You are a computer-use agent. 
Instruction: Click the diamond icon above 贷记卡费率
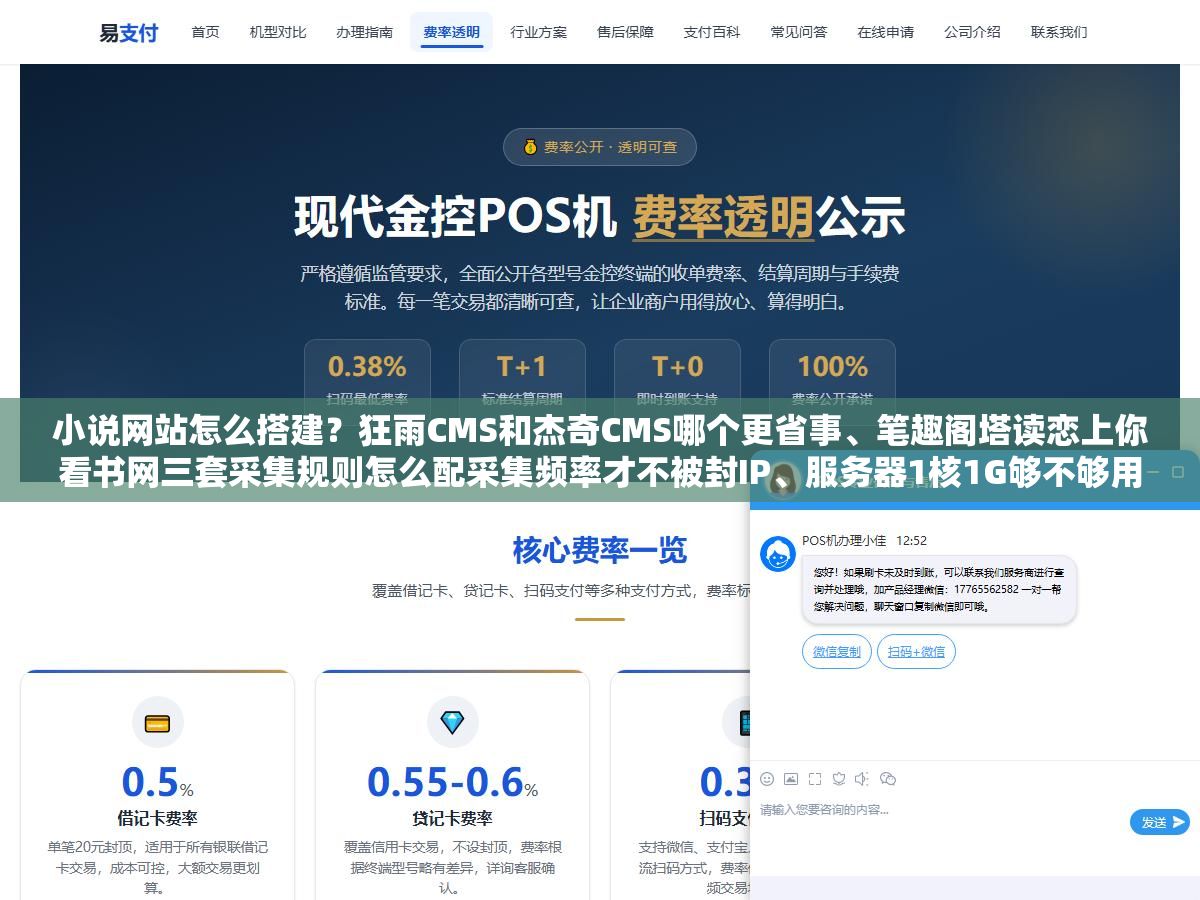point(452,723)
